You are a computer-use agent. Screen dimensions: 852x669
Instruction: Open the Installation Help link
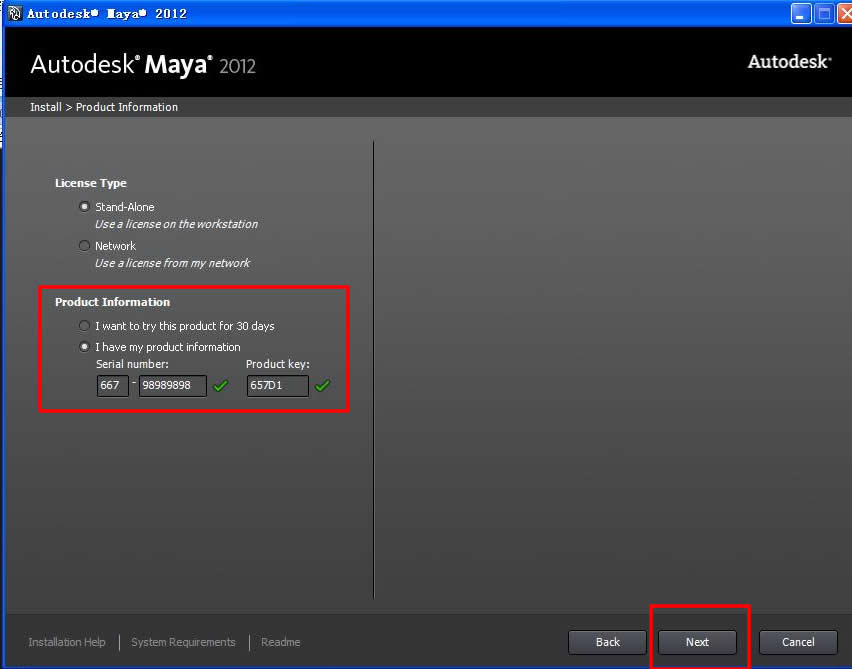(x=67, y=642)
